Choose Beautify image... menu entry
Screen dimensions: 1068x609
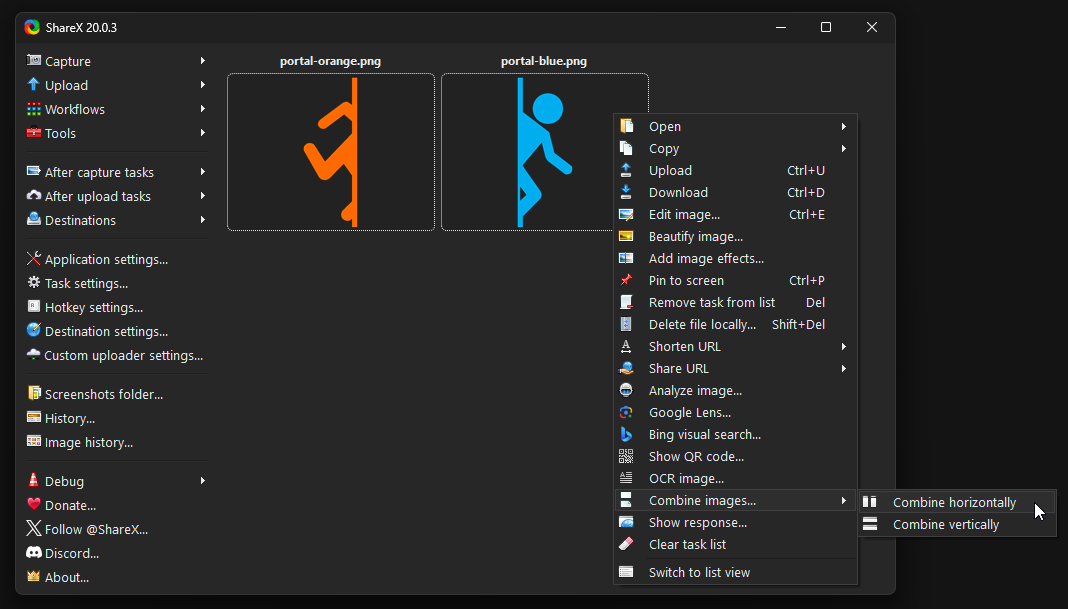coord(736,236)
